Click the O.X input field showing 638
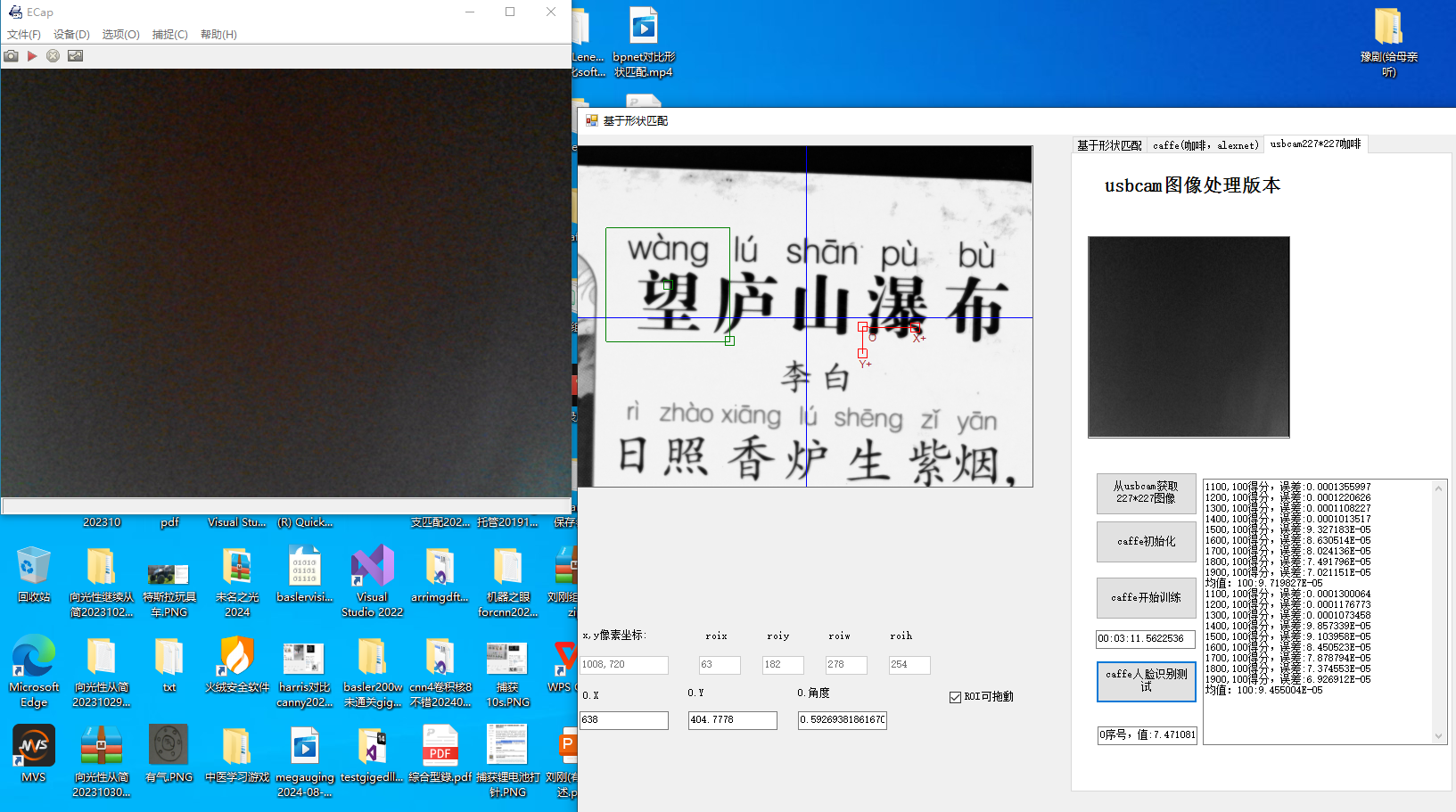 (x=624, y=720)
